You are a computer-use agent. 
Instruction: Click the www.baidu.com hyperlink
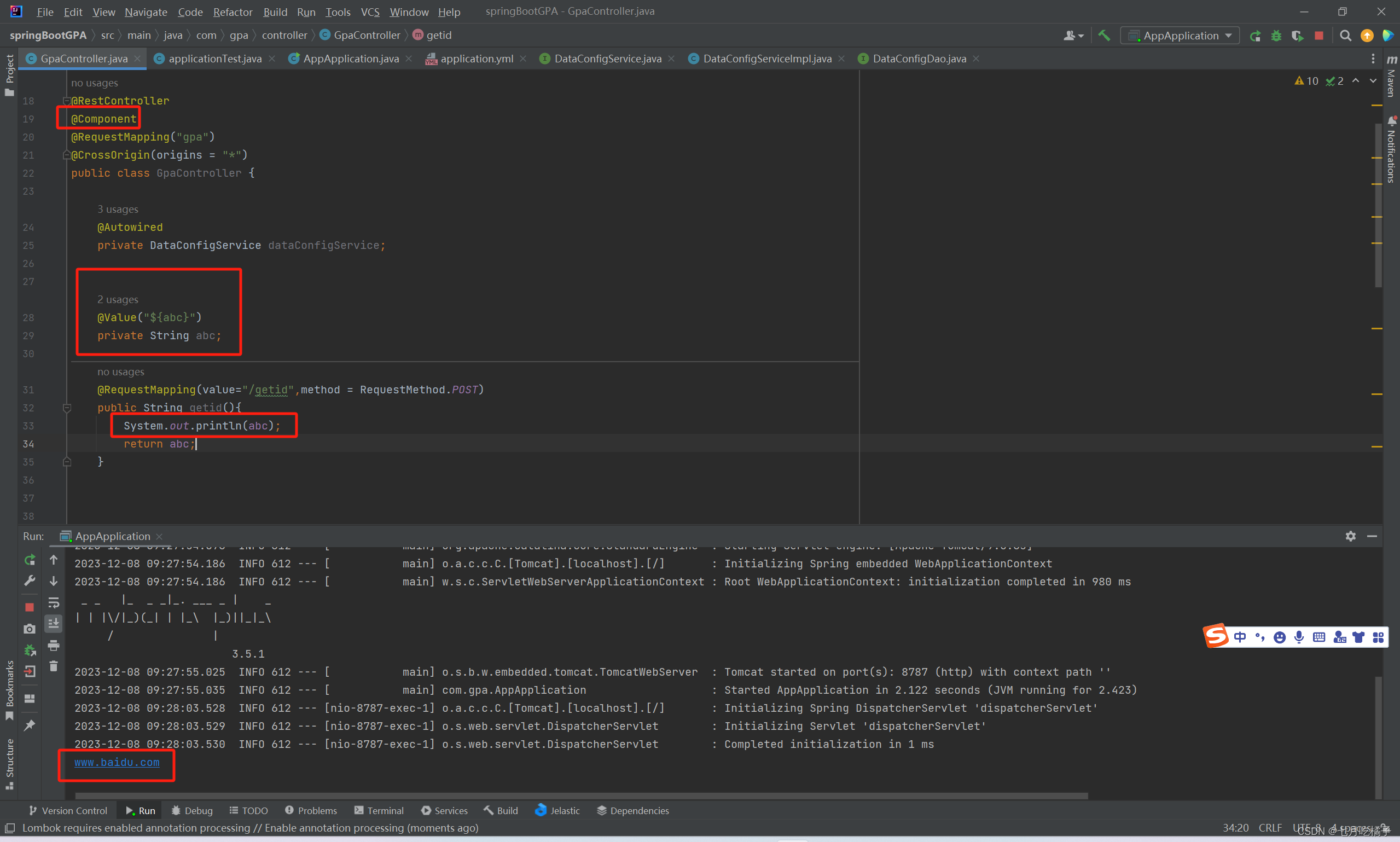[117, 762]
